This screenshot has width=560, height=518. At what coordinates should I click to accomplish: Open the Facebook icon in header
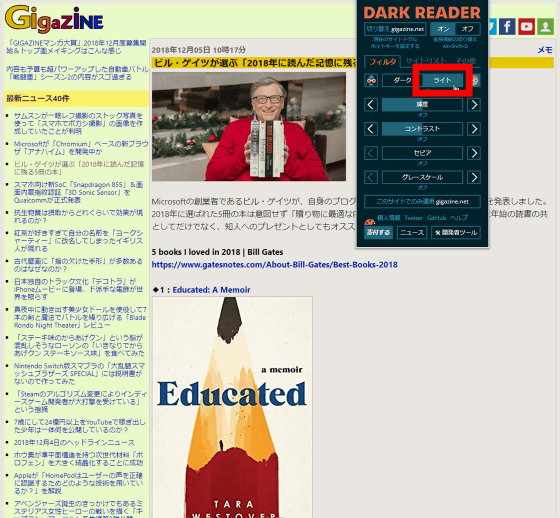(507, 26)
